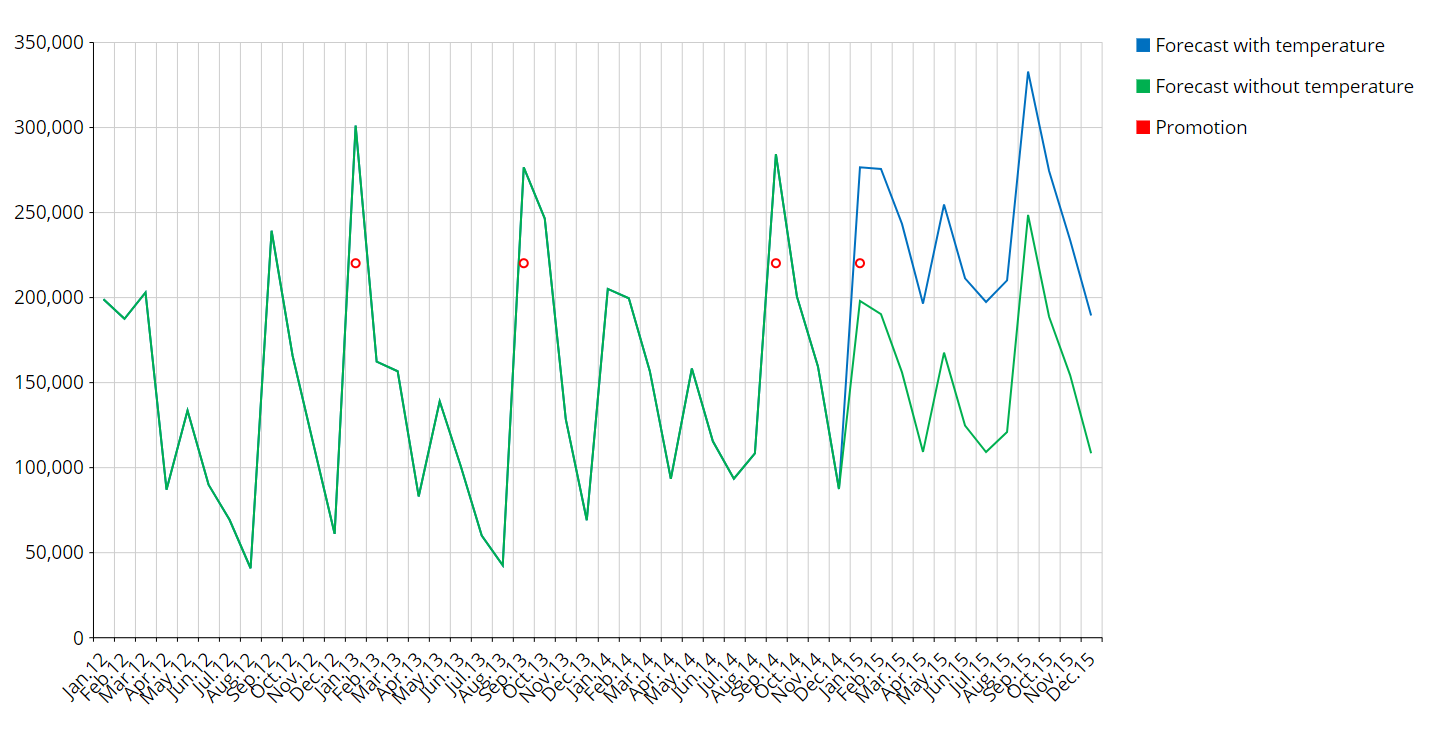
Task: Select the Promotion marker at Sep.13
Action: tap(523, 263)
